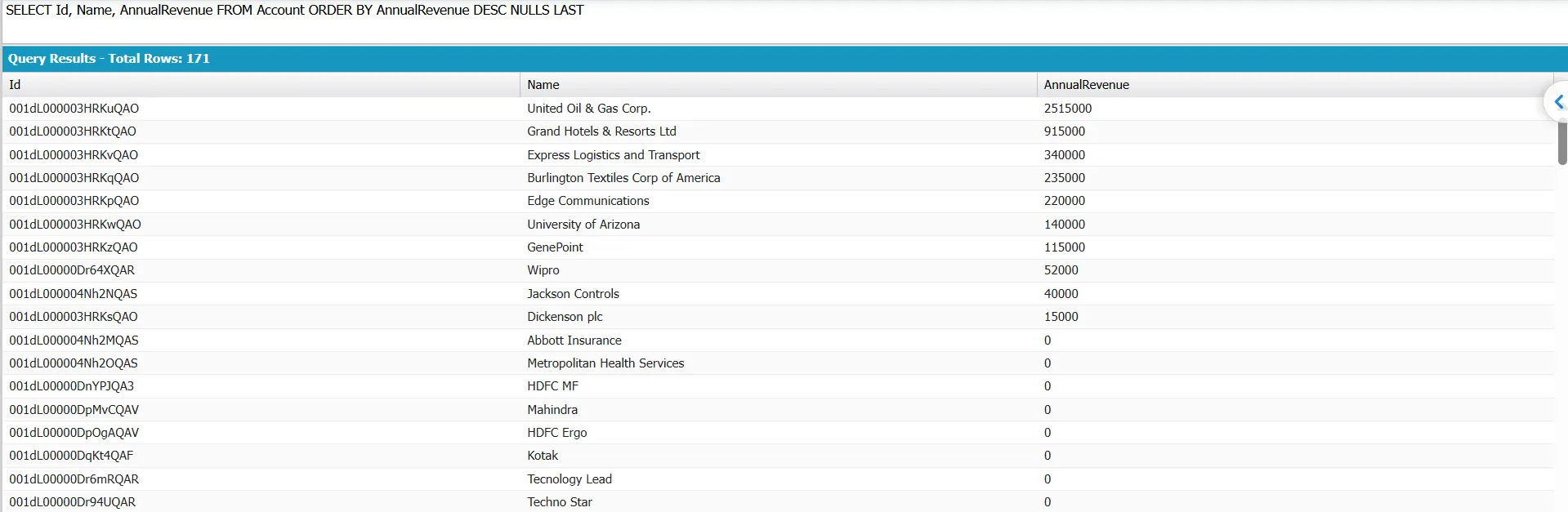Select revenue value 40000
The width and height of the screenshot is (1568, 512).
[x=1061, y=294]
